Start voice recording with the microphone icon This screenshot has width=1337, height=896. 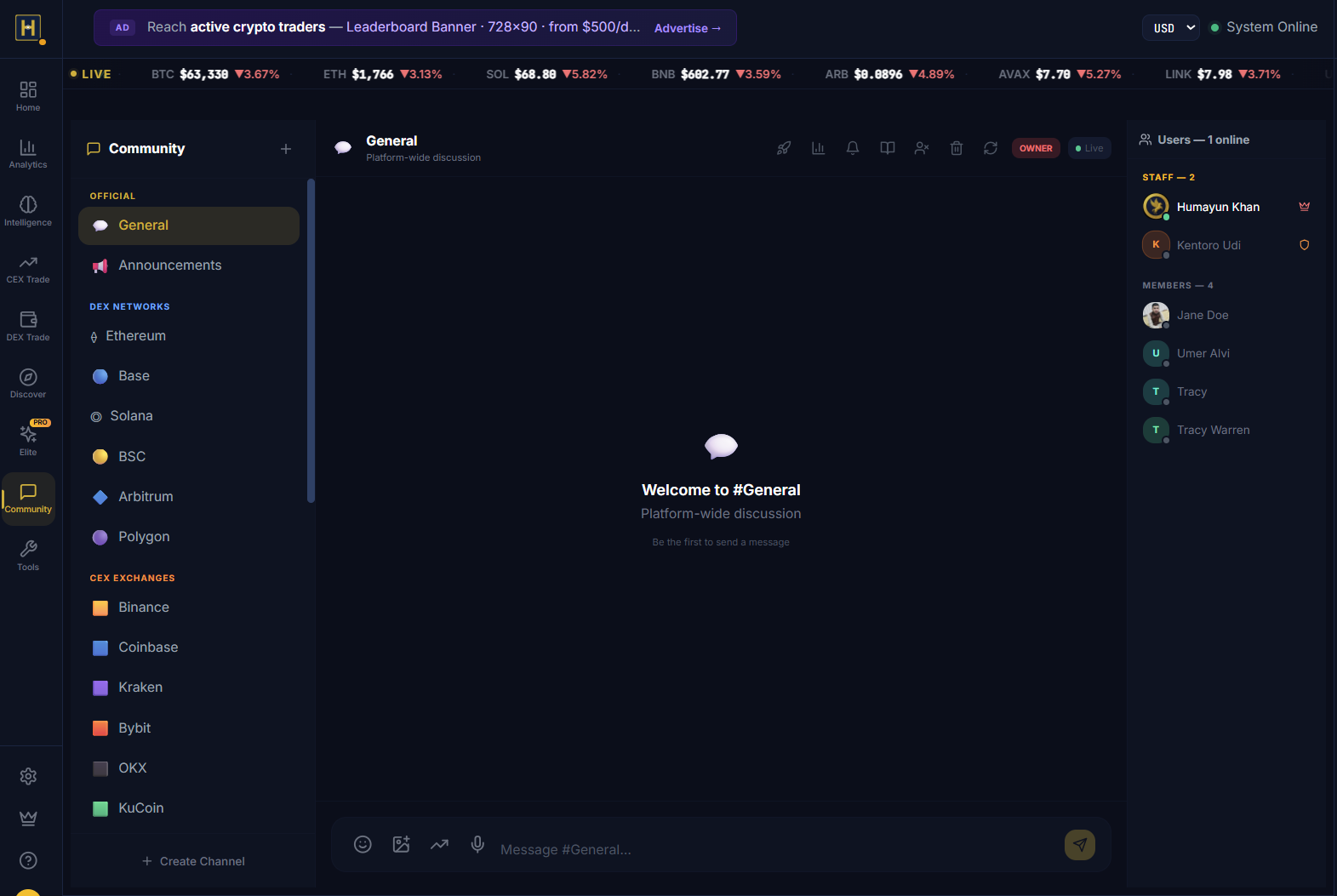coord(477,844)
